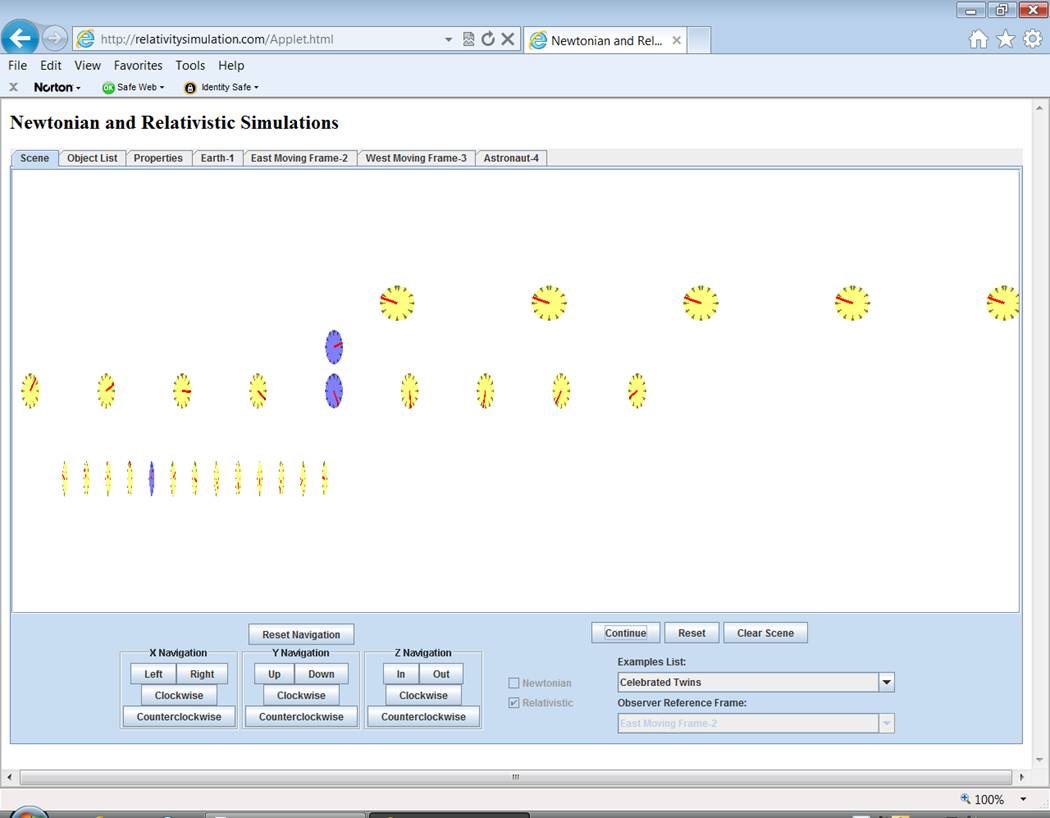Click the horizontal scrollbar thumb

pos(515,777)
